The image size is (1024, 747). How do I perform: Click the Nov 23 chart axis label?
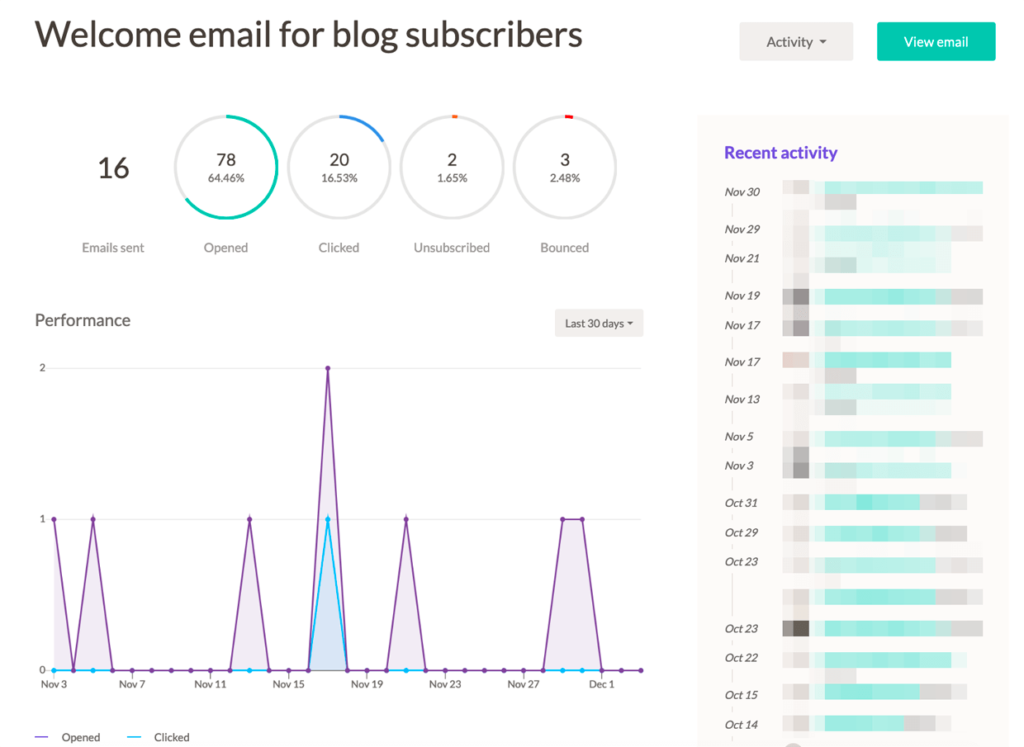click(445, 684)
